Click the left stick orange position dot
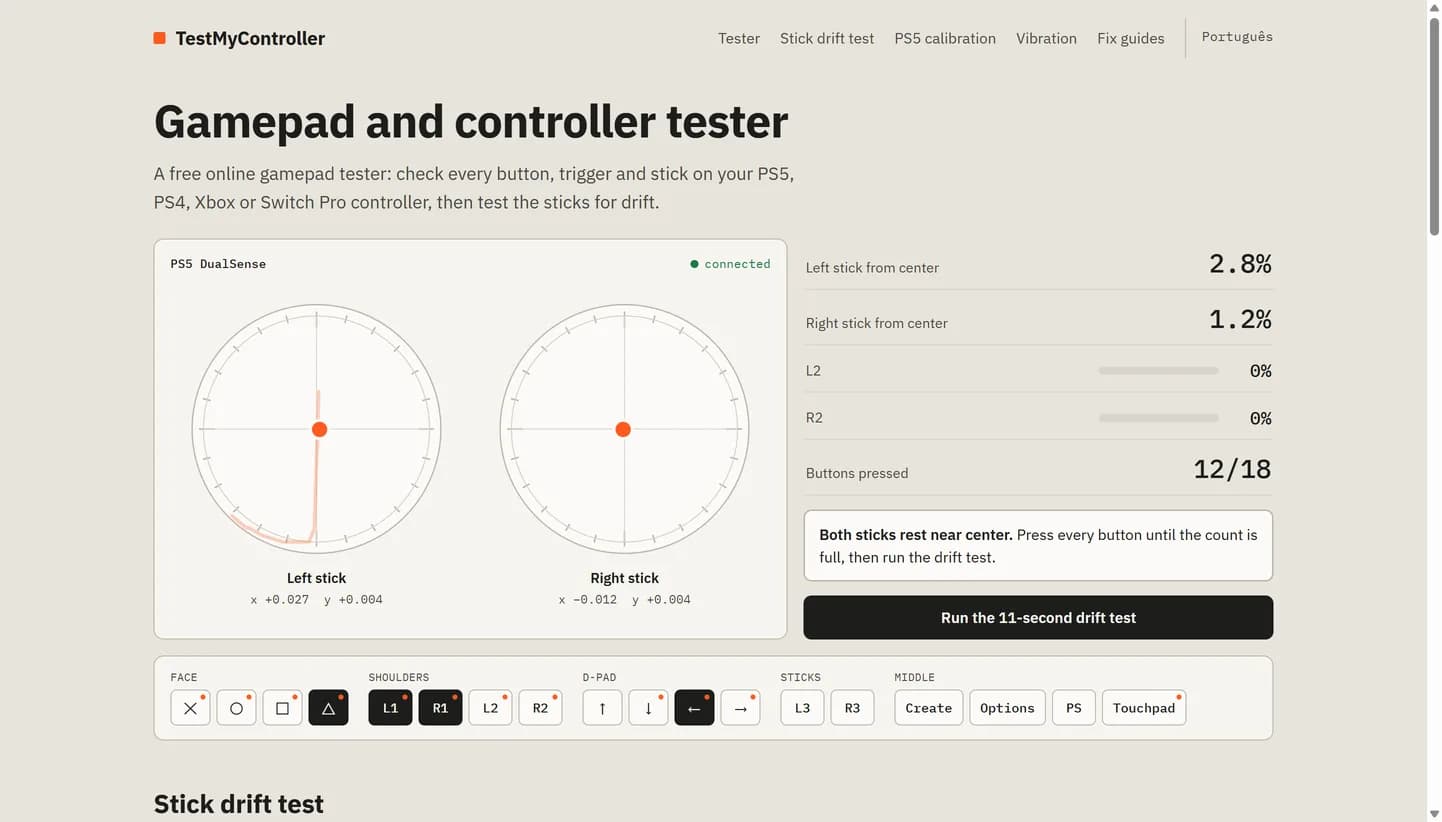 (x=319, y=429)
